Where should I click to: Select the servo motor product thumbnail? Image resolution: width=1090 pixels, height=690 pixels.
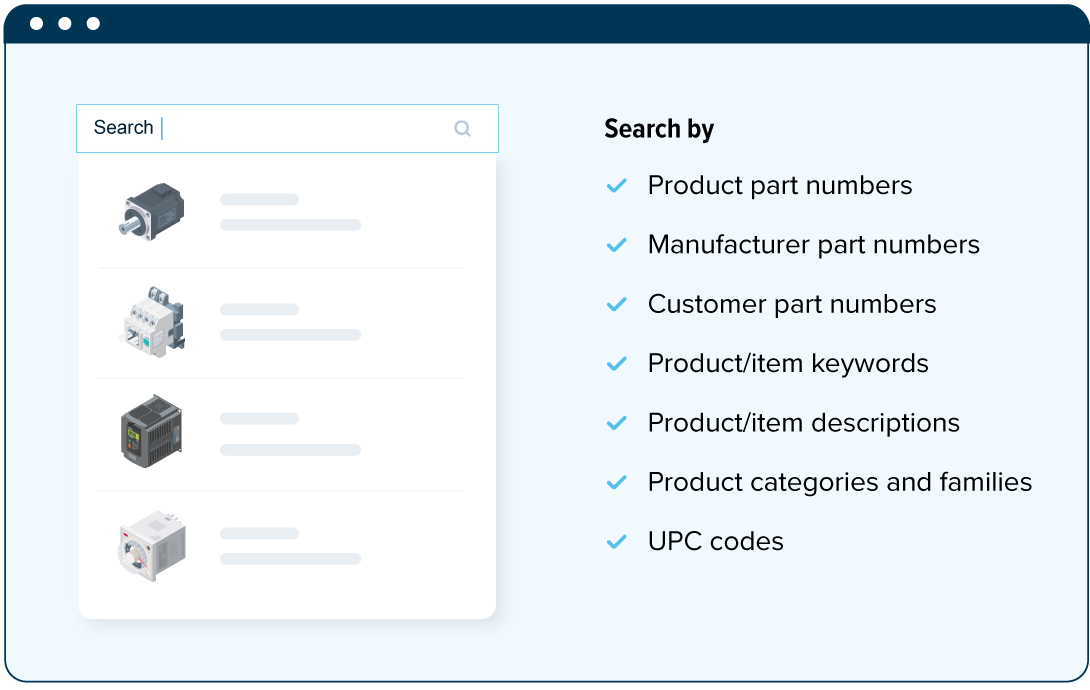click(150, 210)
